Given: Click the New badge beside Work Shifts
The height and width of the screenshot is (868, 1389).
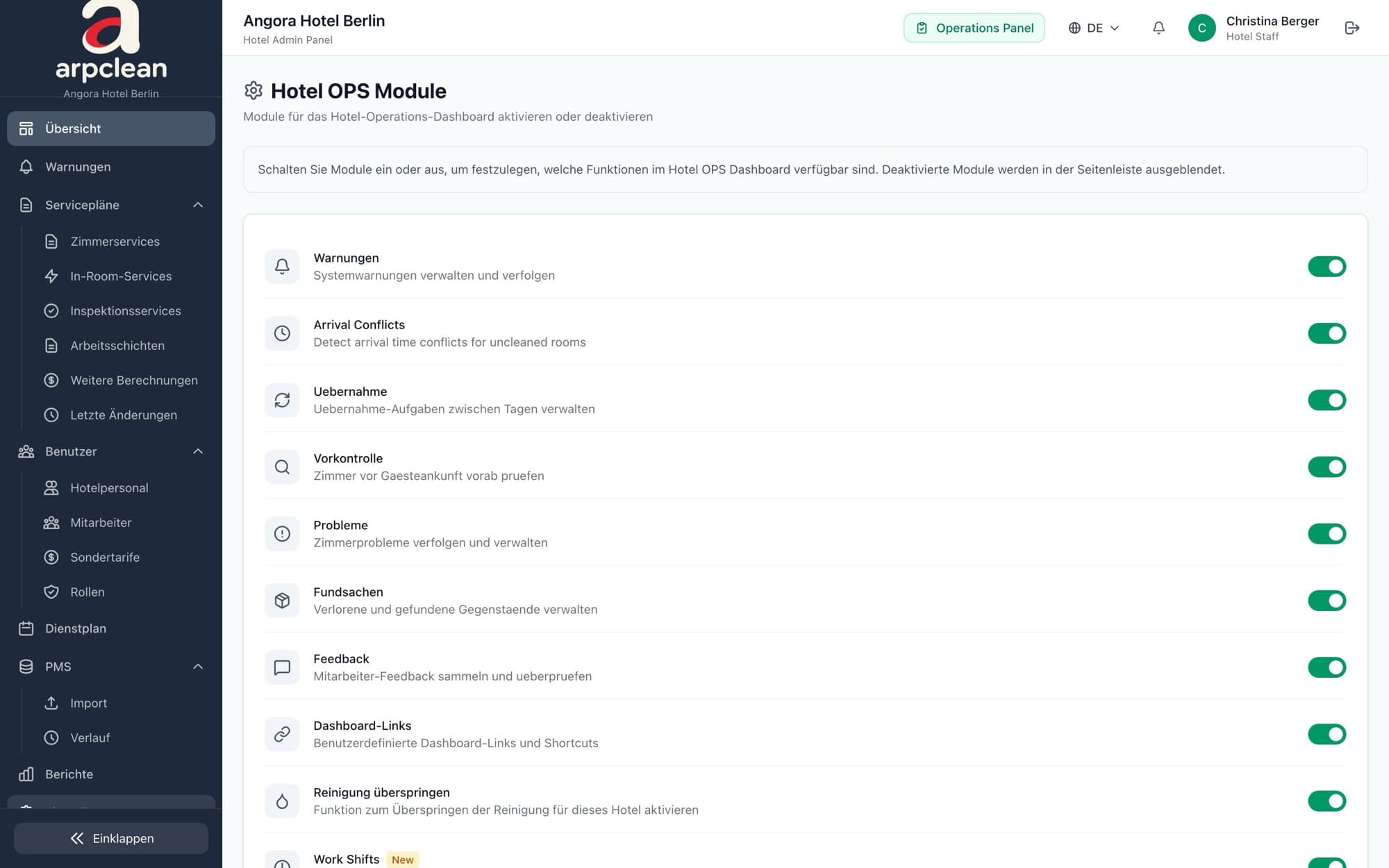Looking at the screenshot, I should (x=402, y=860).
